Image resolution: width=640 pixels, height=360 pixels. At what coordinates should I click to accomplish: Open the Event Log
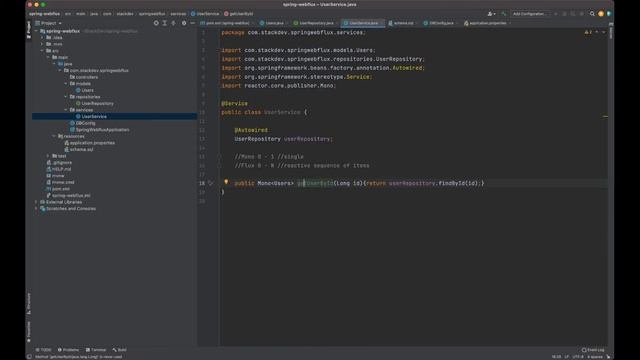593,350
